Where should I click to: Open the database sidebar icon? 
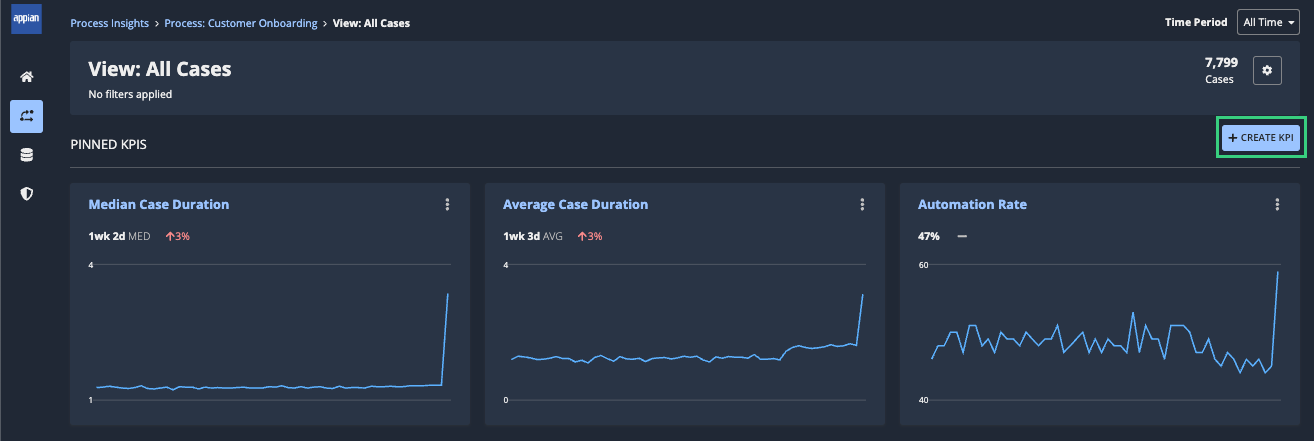pyautogui.click(x=27, y=155)
